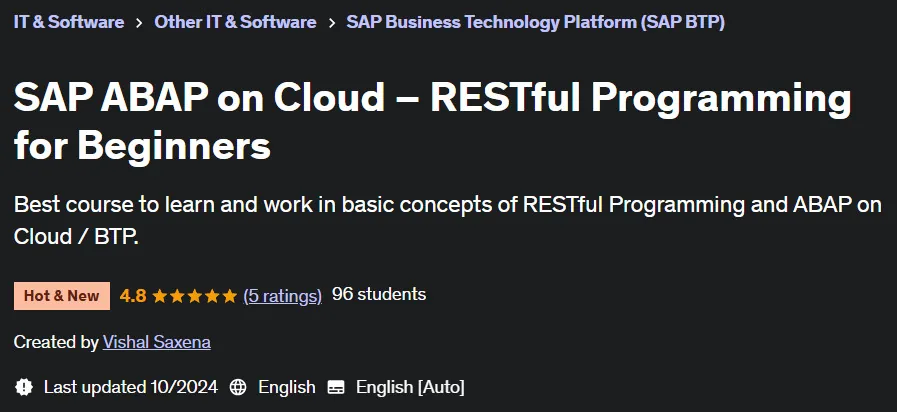This screenshot has width=897, height=412.
Task: Open the IT & Software breadcrumb
Action: point(69,22)
